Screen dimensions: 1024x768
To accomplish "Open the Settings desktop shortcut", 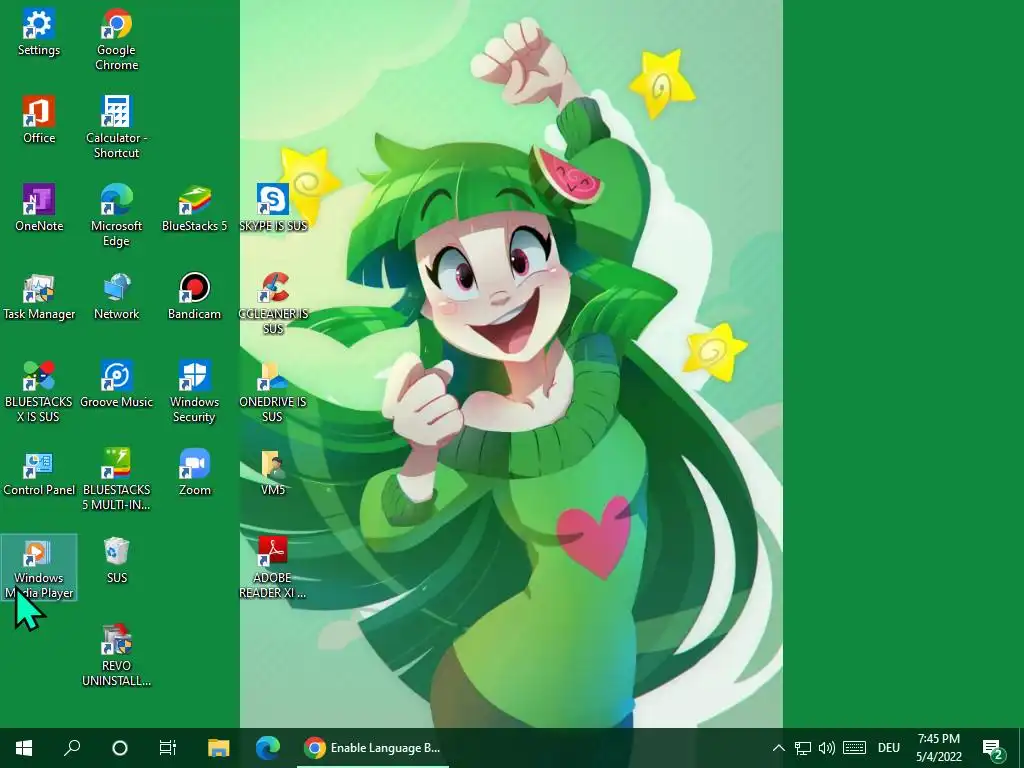I will [39, 33].
